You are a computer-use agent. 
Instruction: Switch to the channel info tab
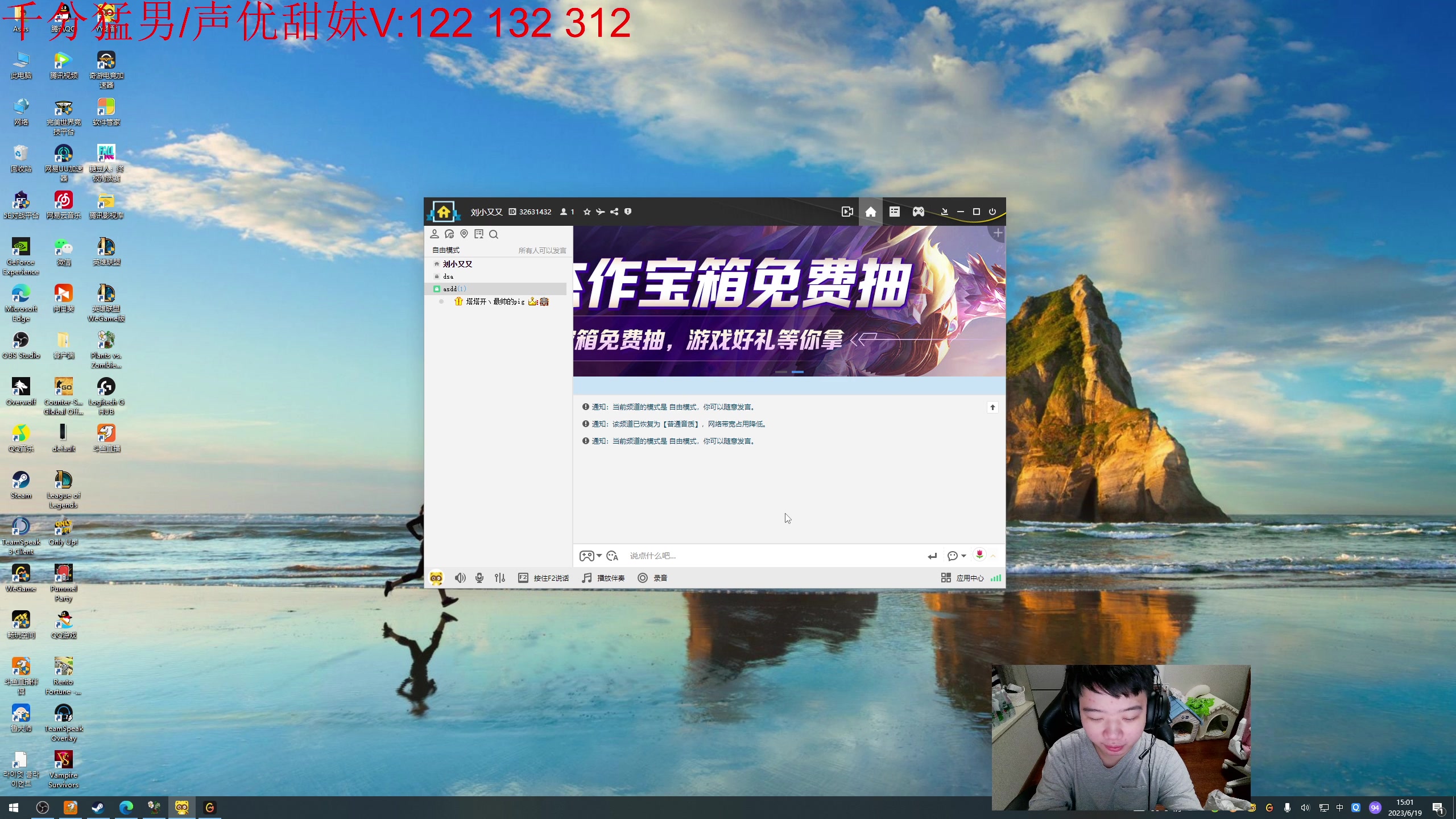click(x=895, y=212)
